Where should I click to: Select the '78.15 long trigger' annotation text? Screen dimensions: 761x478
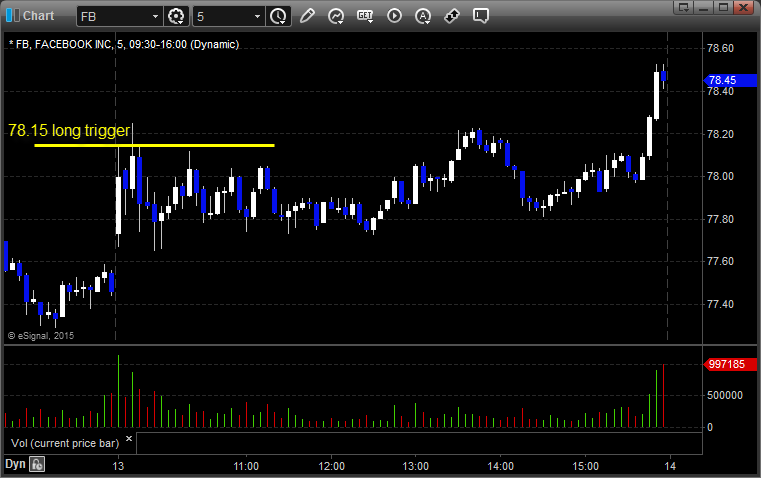[x=69, y=131]
